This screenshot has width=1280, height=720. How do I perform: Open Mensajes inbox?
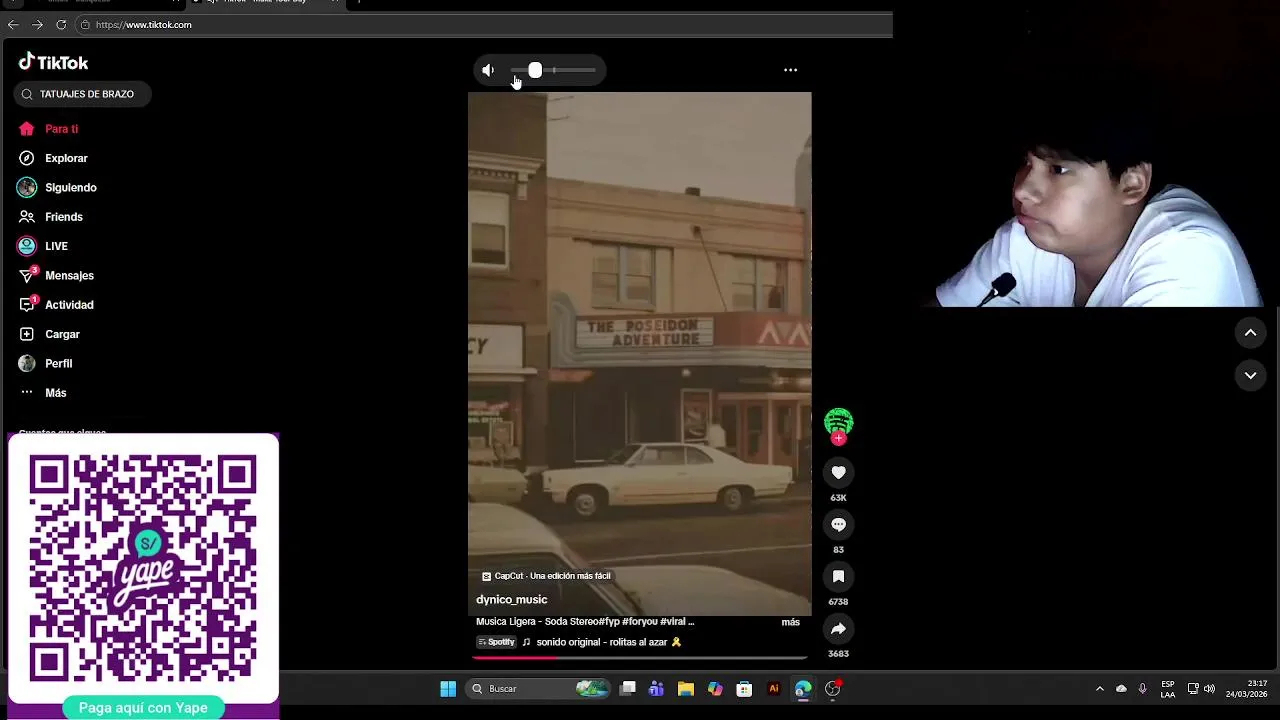point(69,275)
